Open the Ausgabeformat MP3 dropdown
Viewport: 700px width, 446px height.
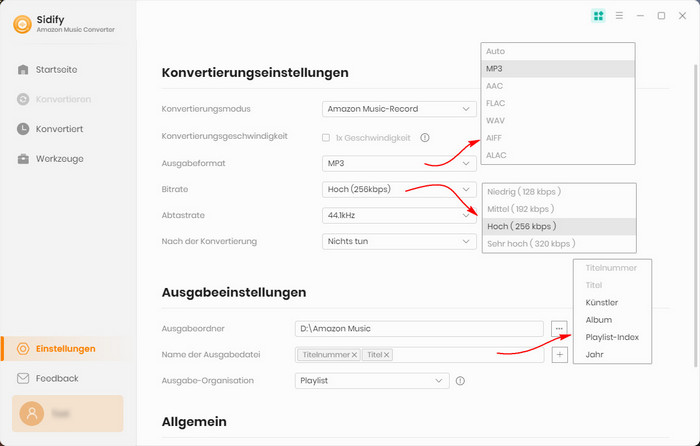pyautogui.click(x=399, y=163)
